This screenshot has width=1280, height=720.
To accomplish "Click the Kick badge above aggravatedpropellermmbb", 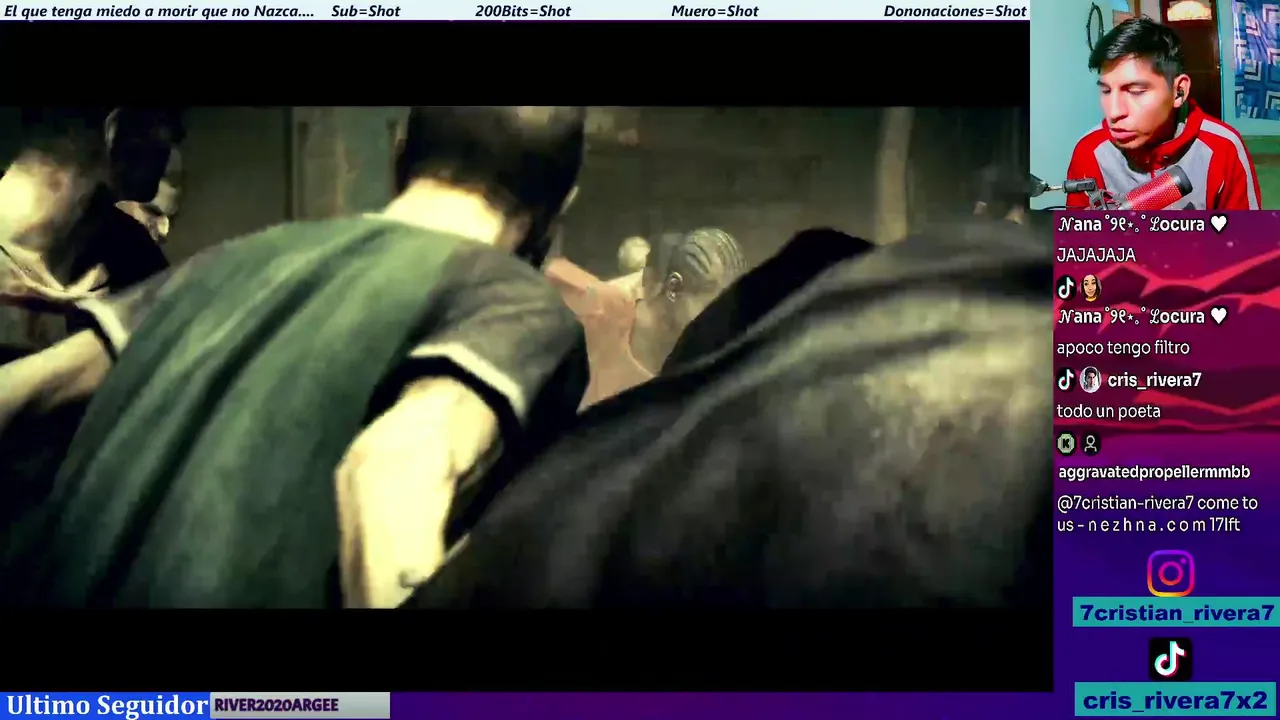I will point(1066,443).
